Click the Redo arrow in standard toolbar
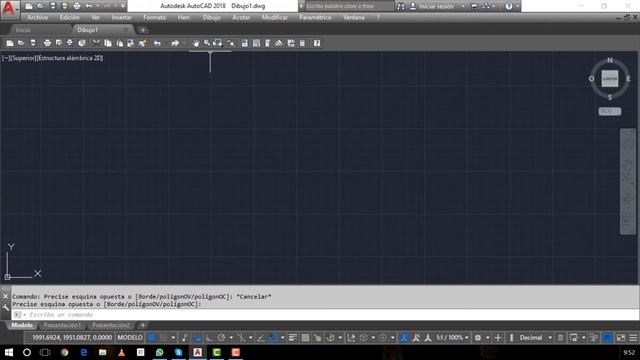 [x=175, y=43]
